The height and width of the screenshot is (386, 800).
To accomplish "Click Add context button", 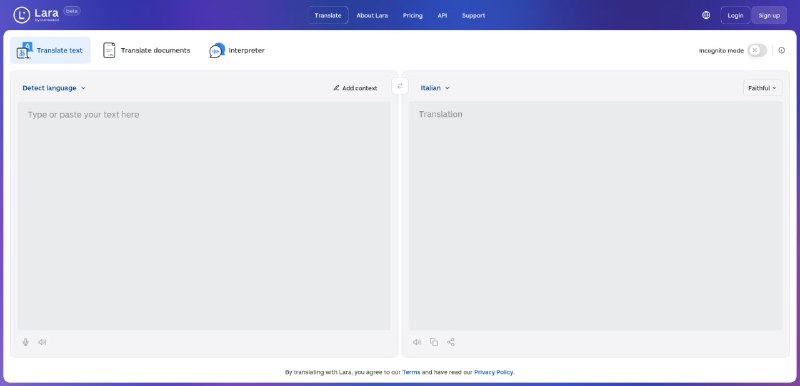I will point(355,88).
